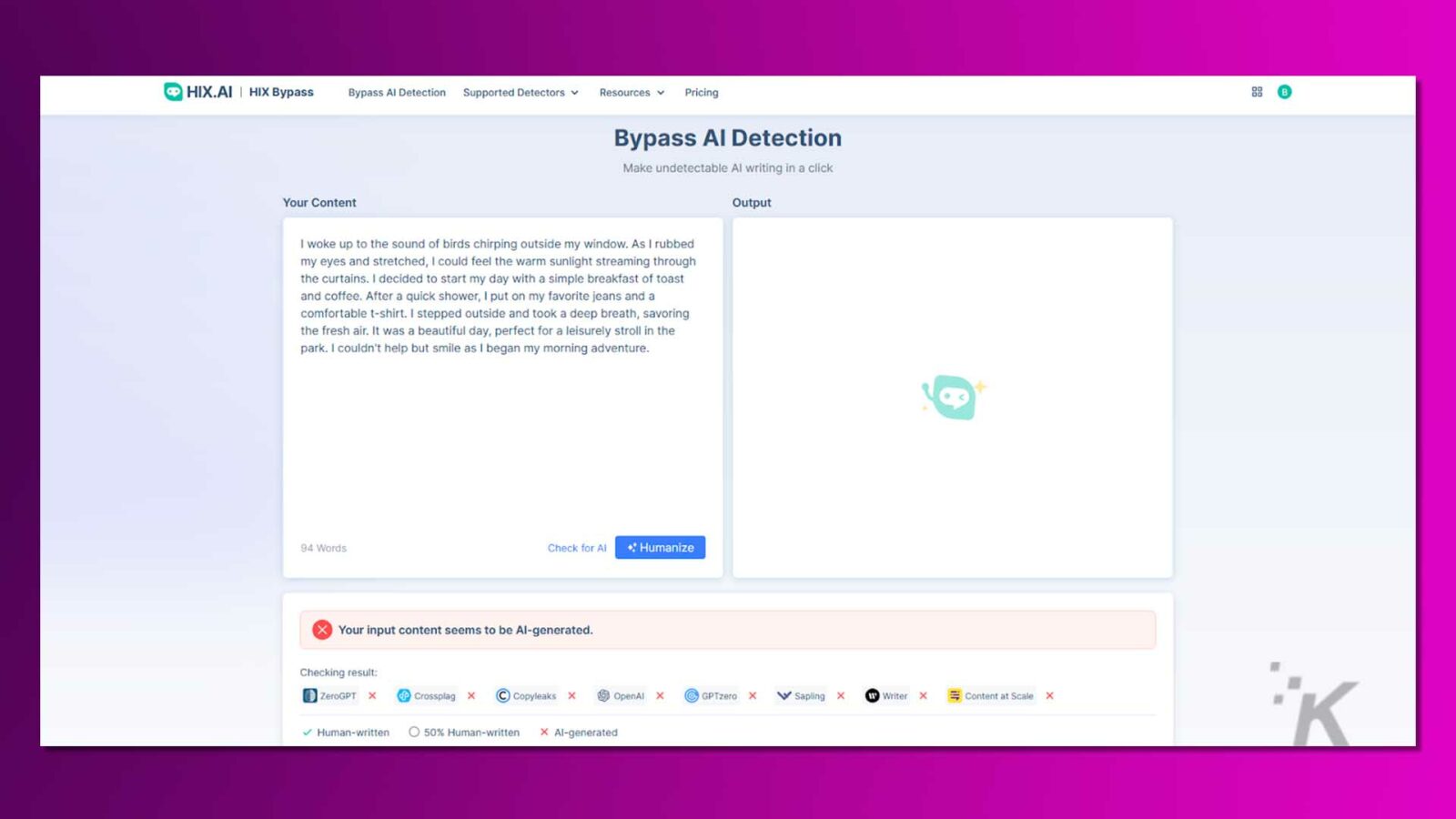Click the red X next to Writer

924,696
